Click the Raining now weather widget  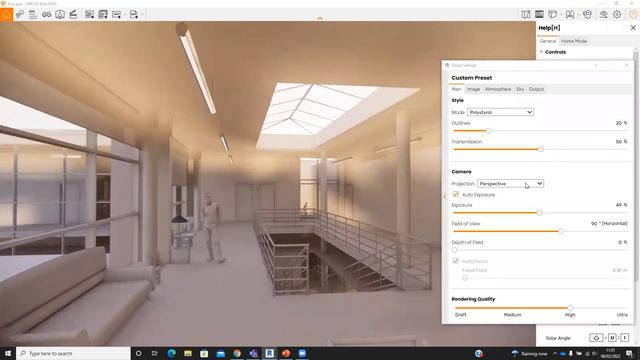529,353
